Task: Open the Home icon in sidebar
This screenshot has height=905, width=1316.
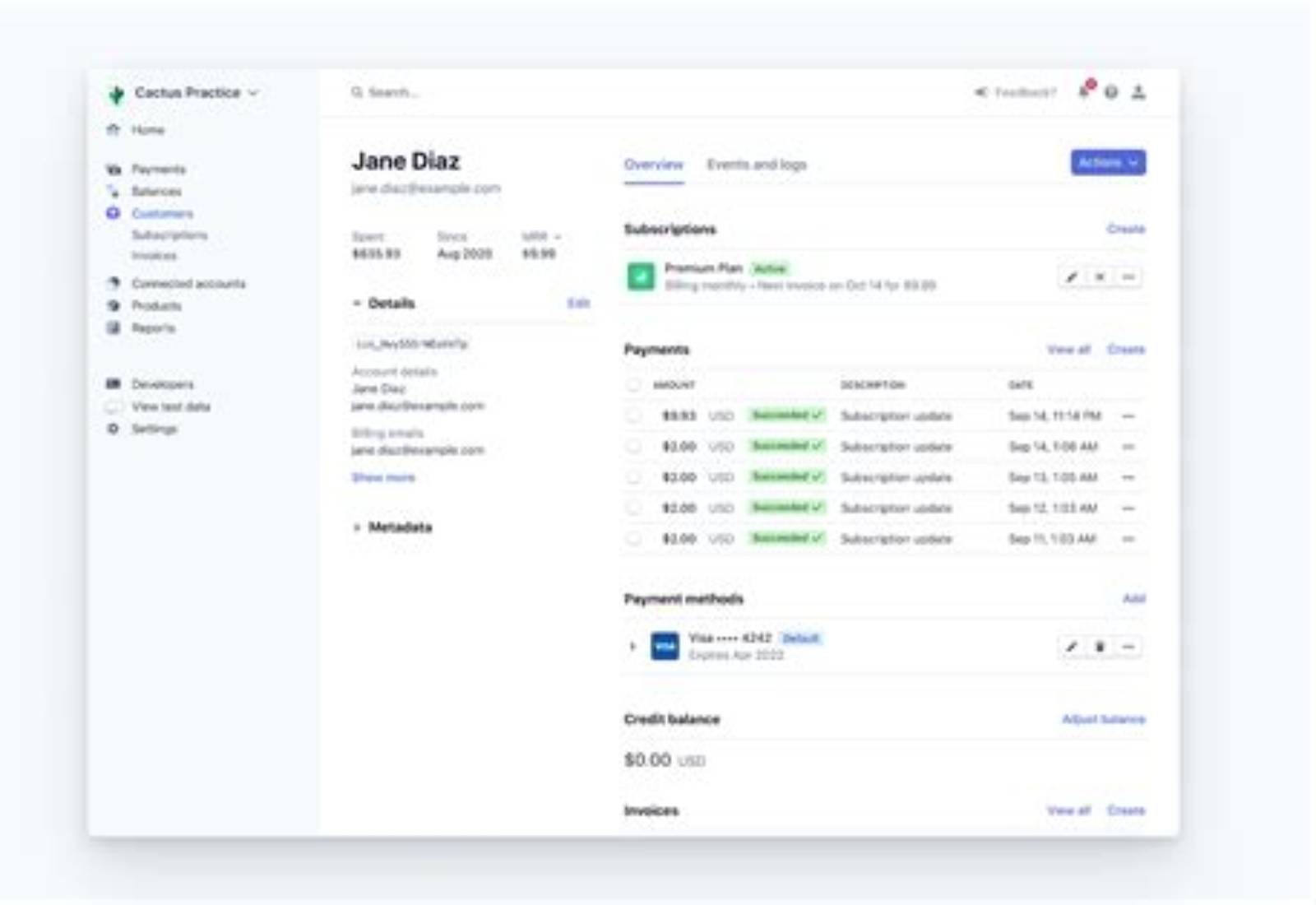Action: pos(114,129)
